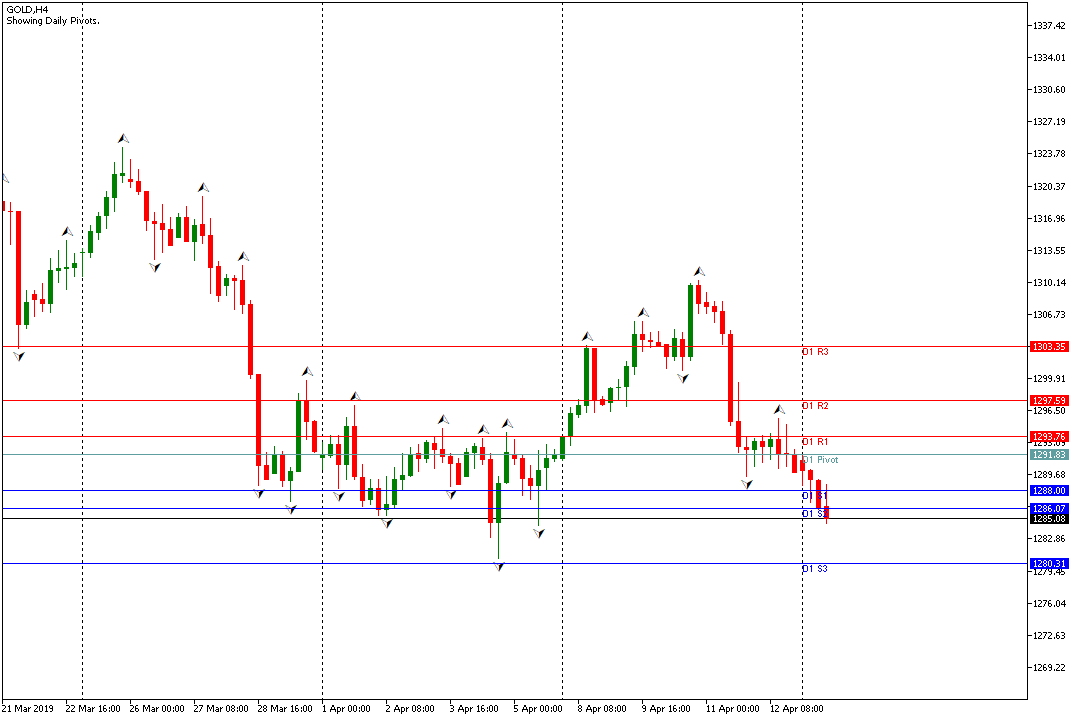Click the red 1293.76 price tag
Viewport: 1080px width, 720px height.
pyautogui.click(x=1050, y=437)
